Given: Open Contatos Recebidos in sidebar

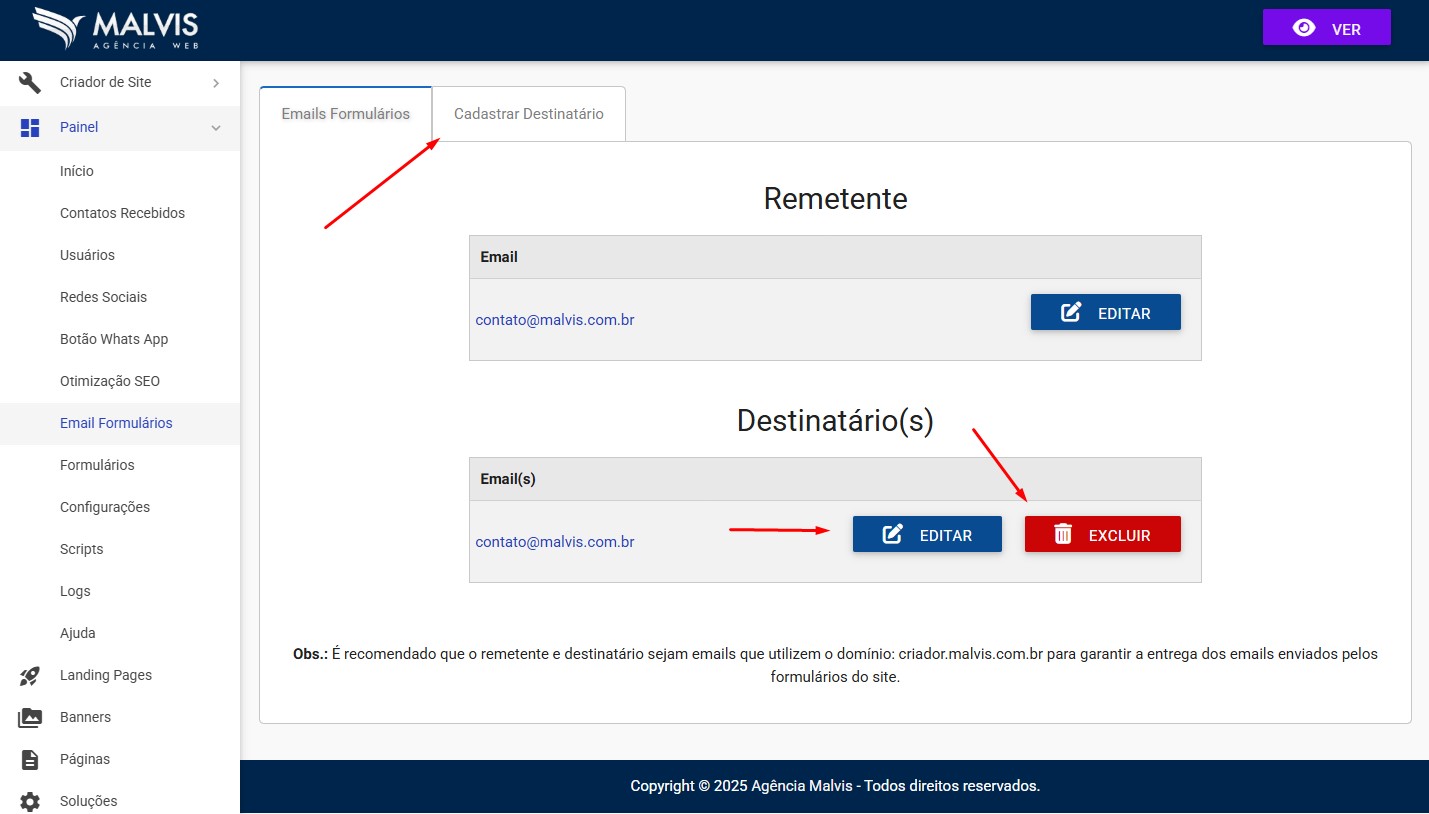Looking at the screenshot, I should click(x=122, y=213).
